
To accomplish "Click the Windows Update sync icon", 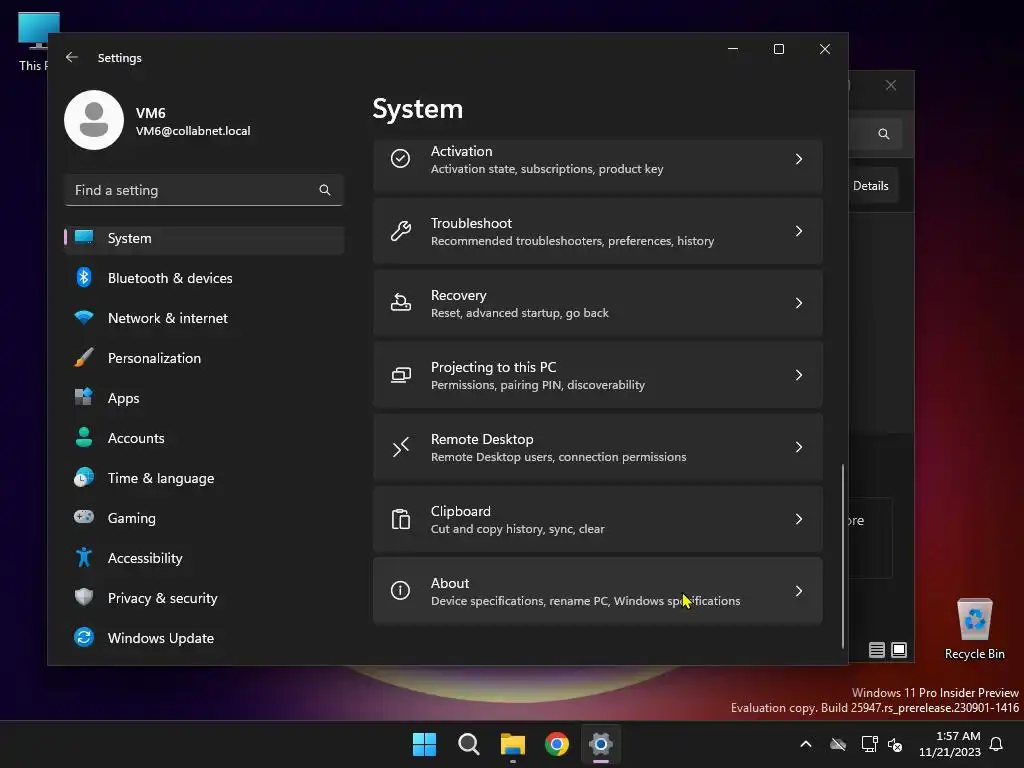I will coord(84,637).
